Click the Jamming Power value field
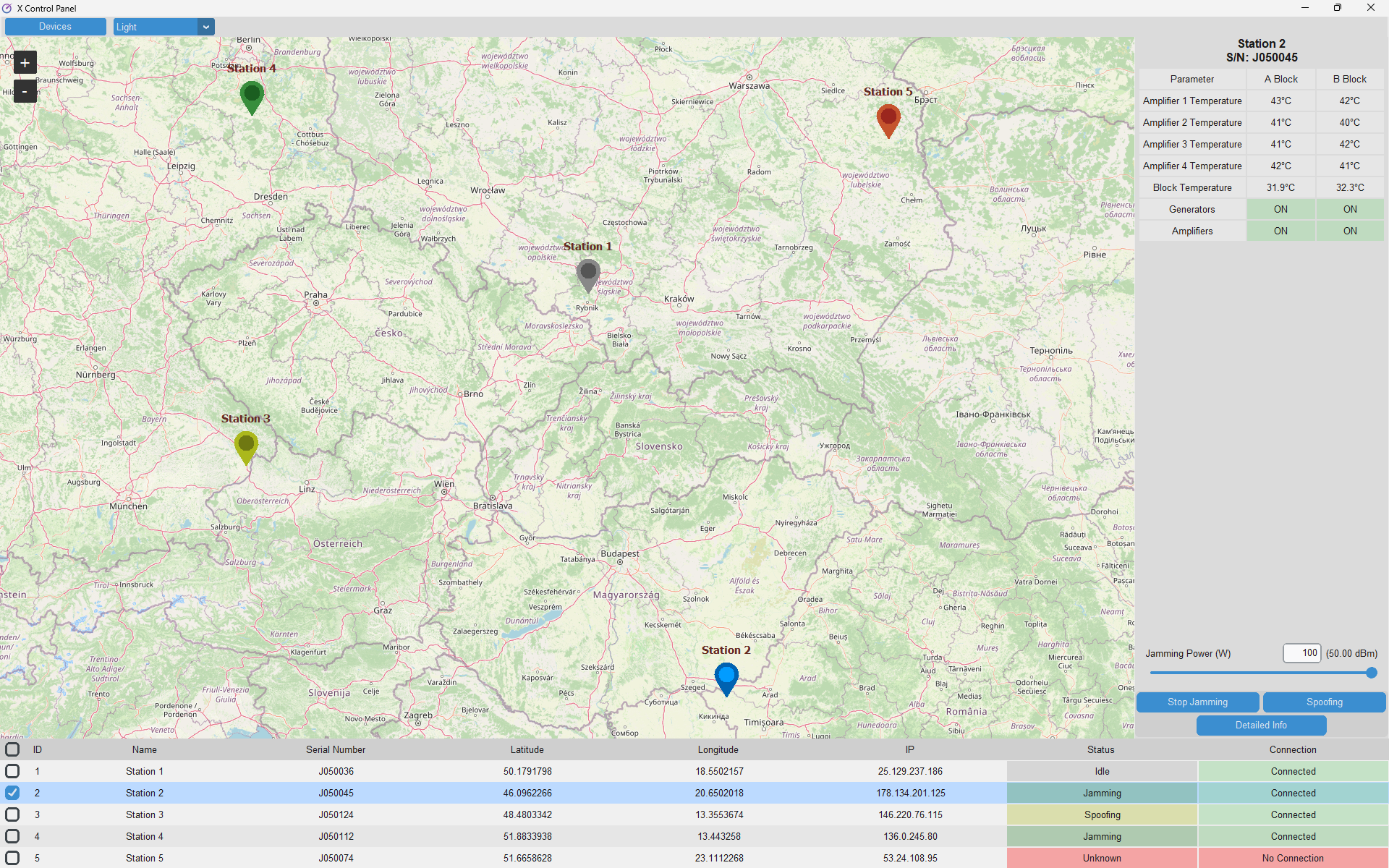The image size is (1389, 868). pyautogui.click(x=1301, y=653)
